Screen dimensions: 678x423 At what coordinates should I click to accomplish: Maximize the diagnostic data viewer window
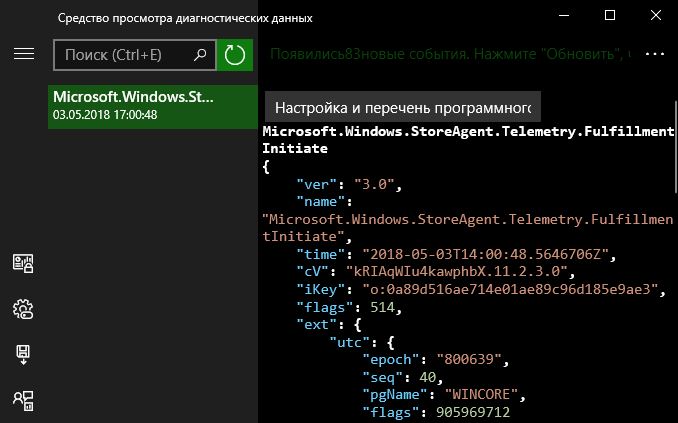pos(610,16)
